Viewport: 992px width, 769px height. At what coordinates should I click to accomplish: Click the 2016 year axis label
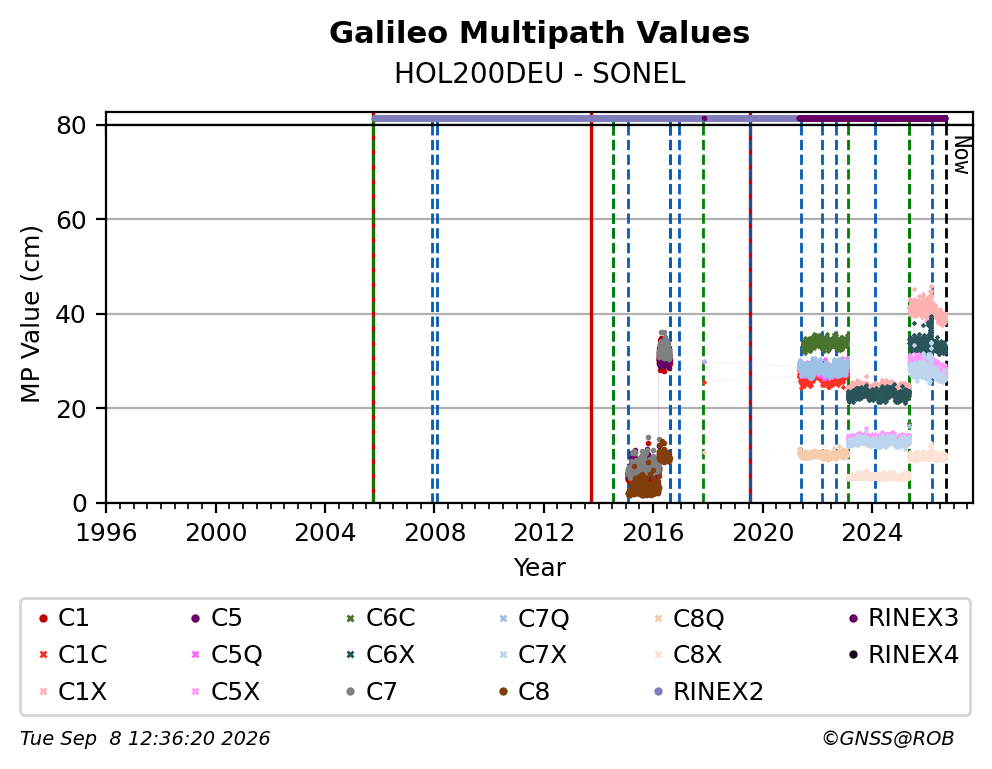click(653, 533)
